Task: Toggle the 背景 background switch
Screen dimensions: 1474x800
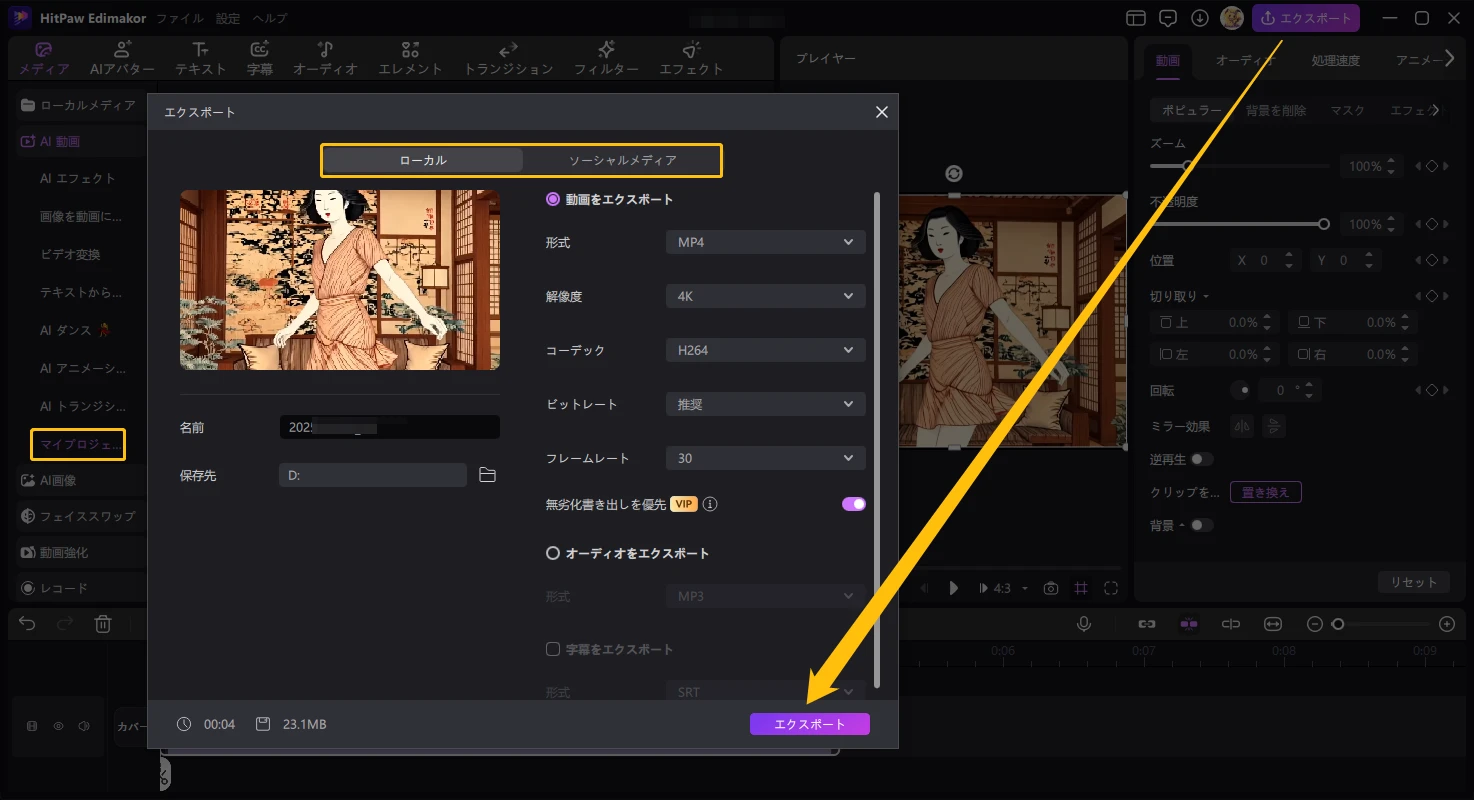Action: (x=1201, y=525)
